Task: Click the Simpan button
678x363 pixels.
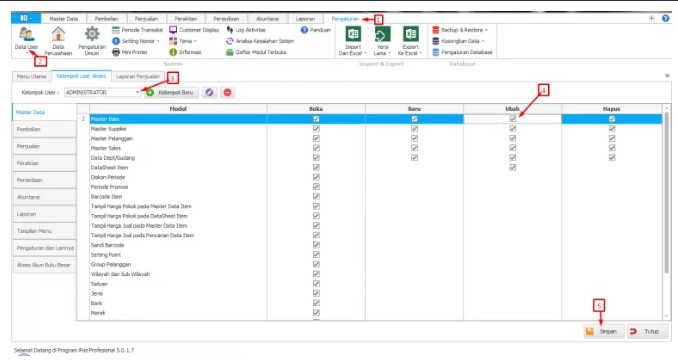Action: point(603,331)
